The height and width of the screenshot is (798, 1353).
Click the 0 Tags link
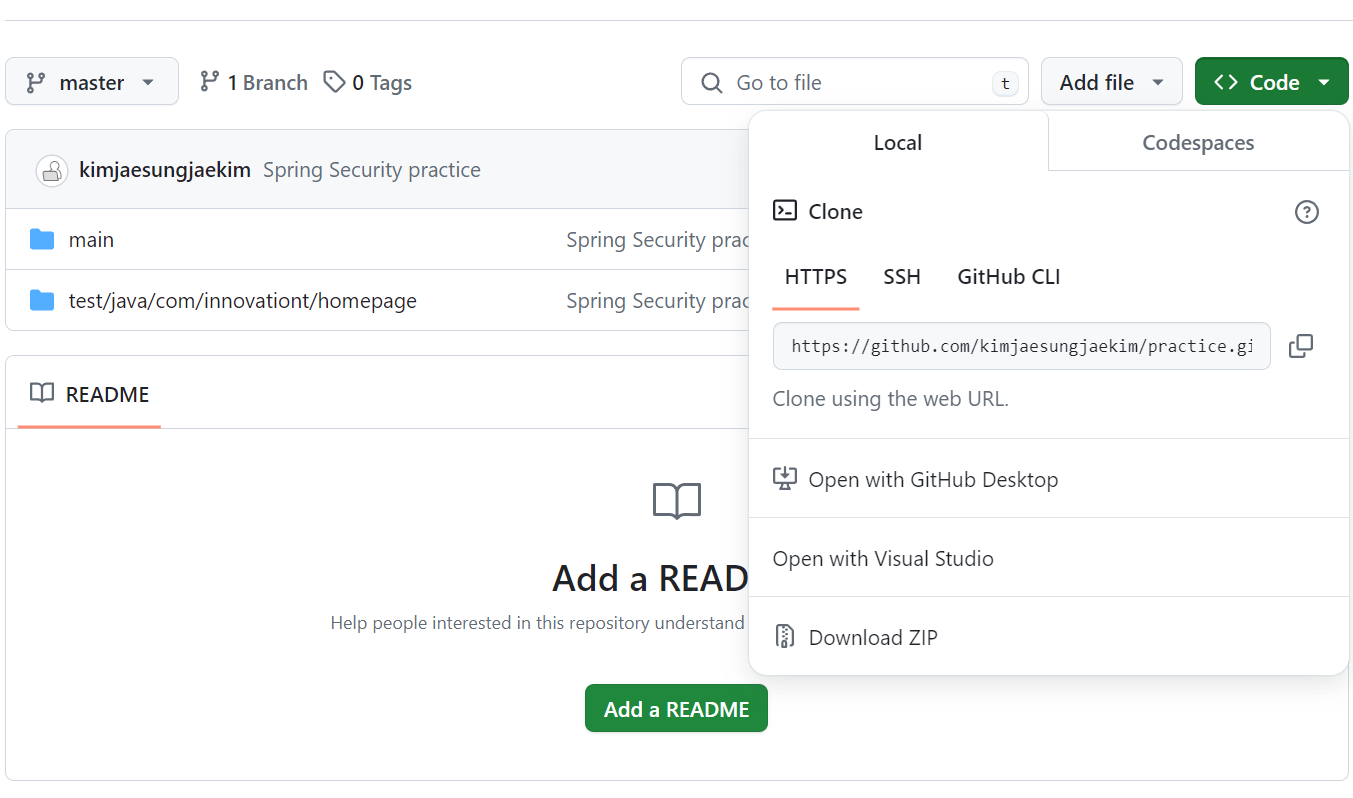368,82
